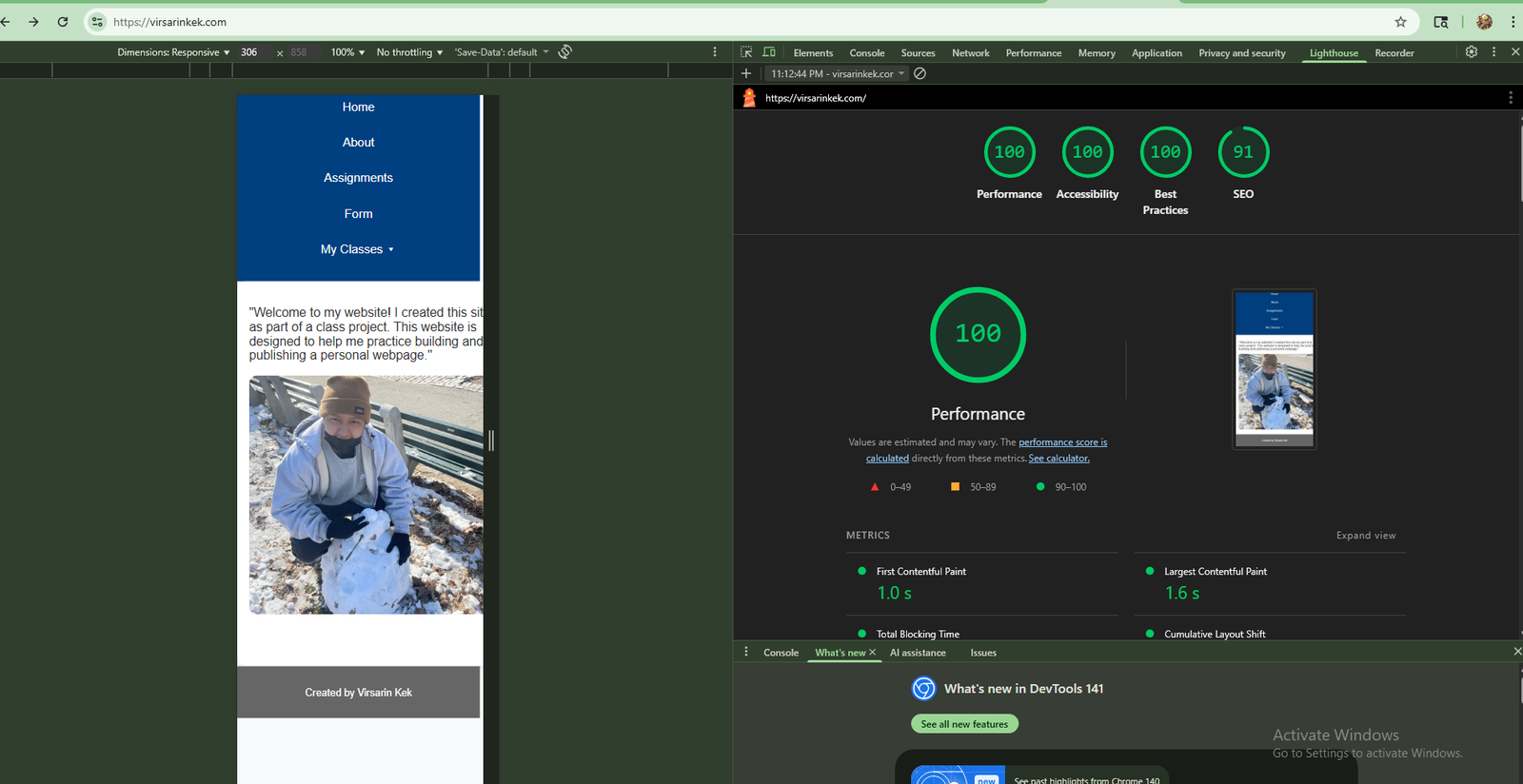
Task: Click the viewport width input field
Action: coord(253,52)
